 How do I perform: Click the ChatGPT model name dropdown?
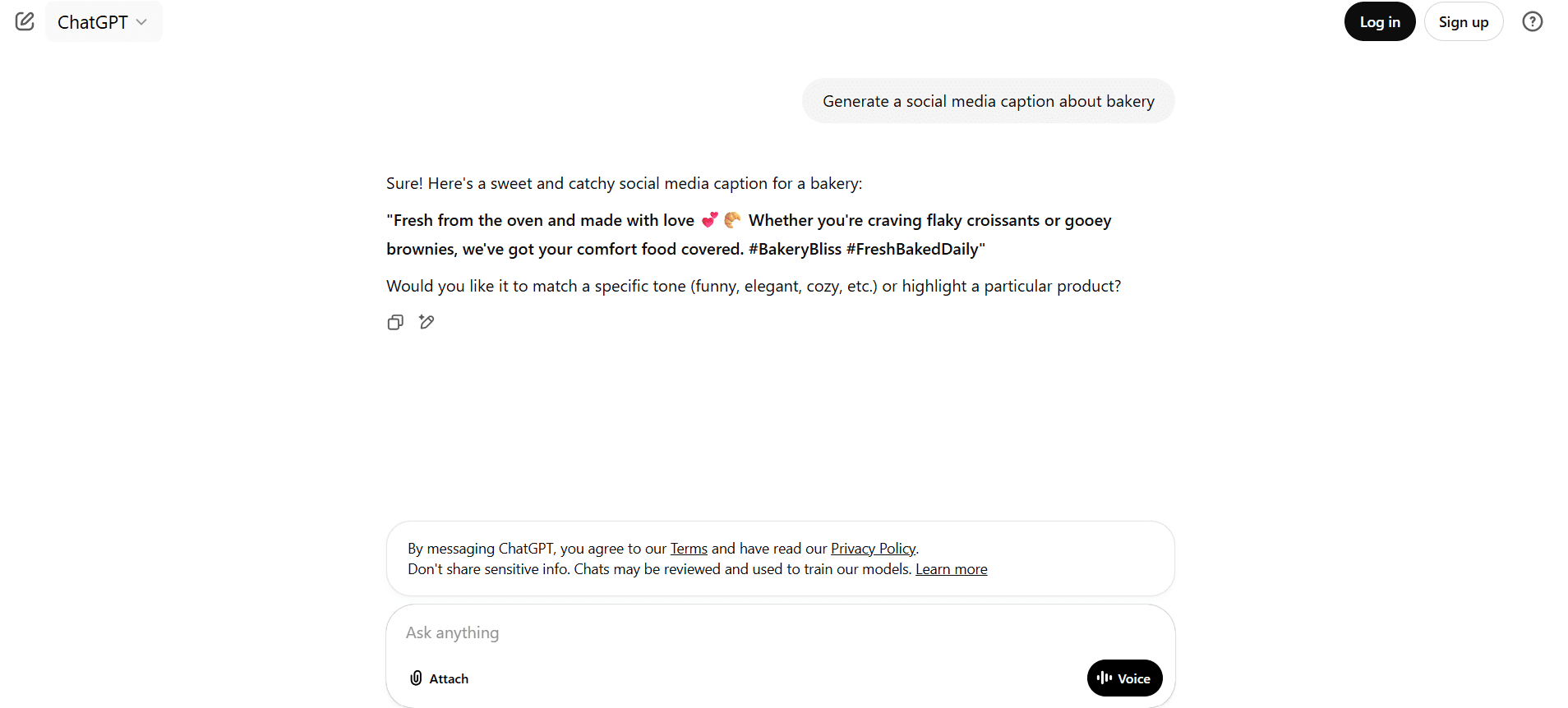pyautogui.click(x=103, y=21)
